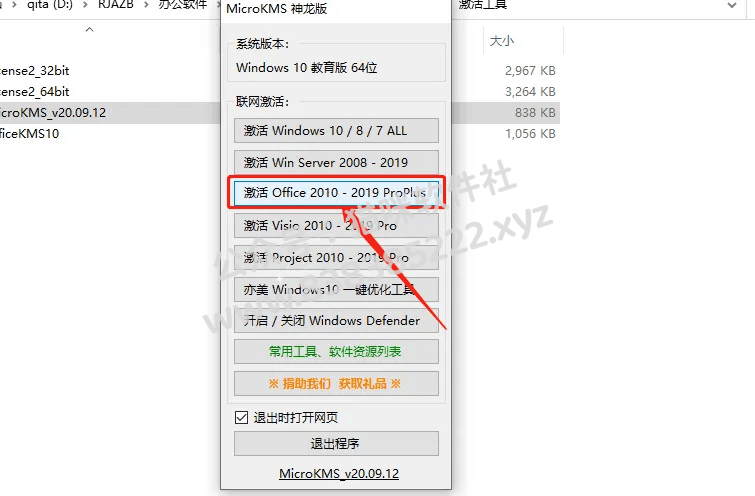Select file license2_64bit in list

34,91
